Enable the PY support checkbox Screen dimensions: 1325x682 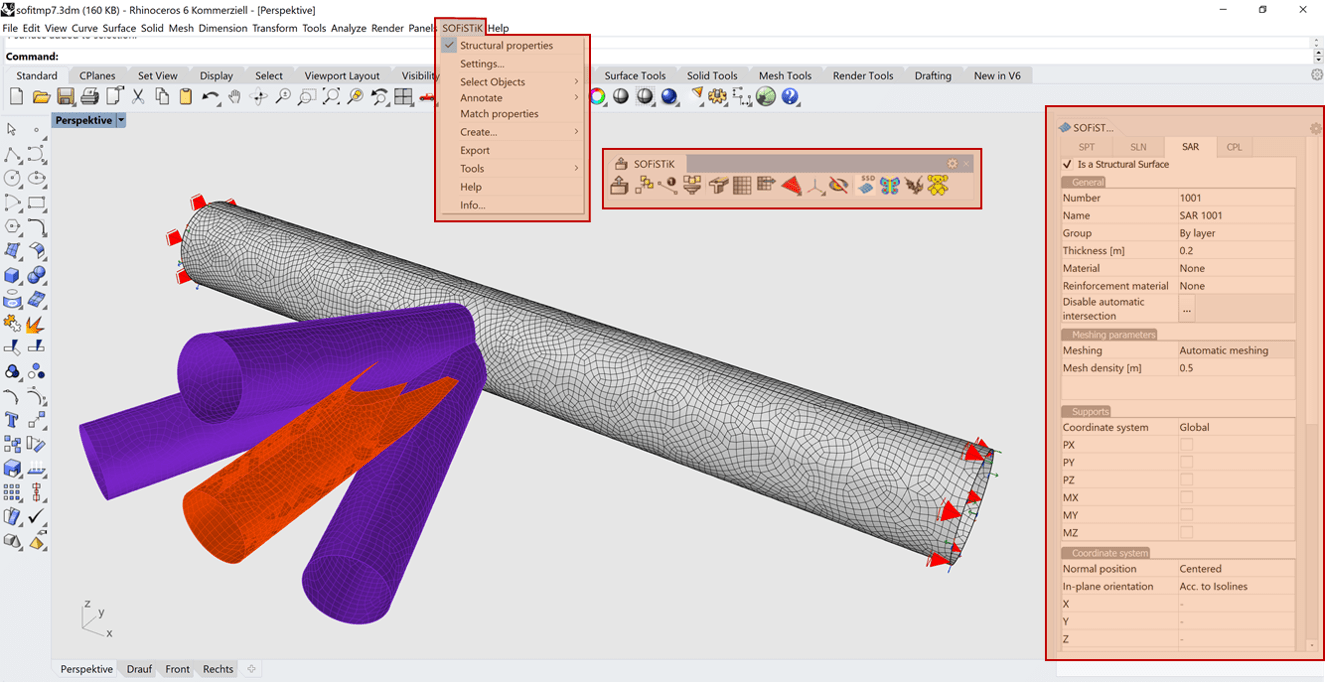[x=1186, y=462]
